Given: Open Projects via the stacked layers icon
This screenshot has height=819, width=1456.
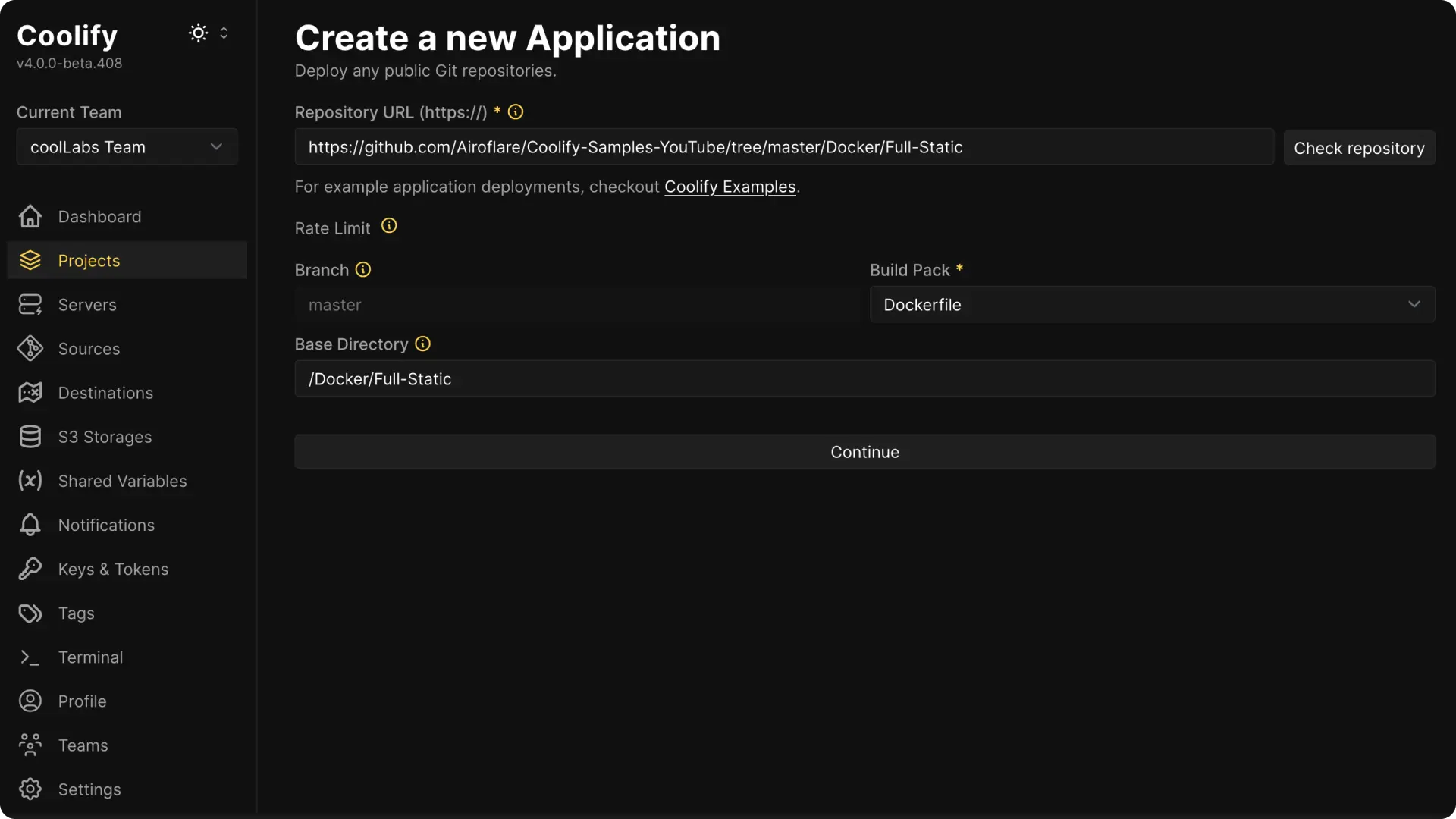Looking at the screenshot, I should click(30, 260).
